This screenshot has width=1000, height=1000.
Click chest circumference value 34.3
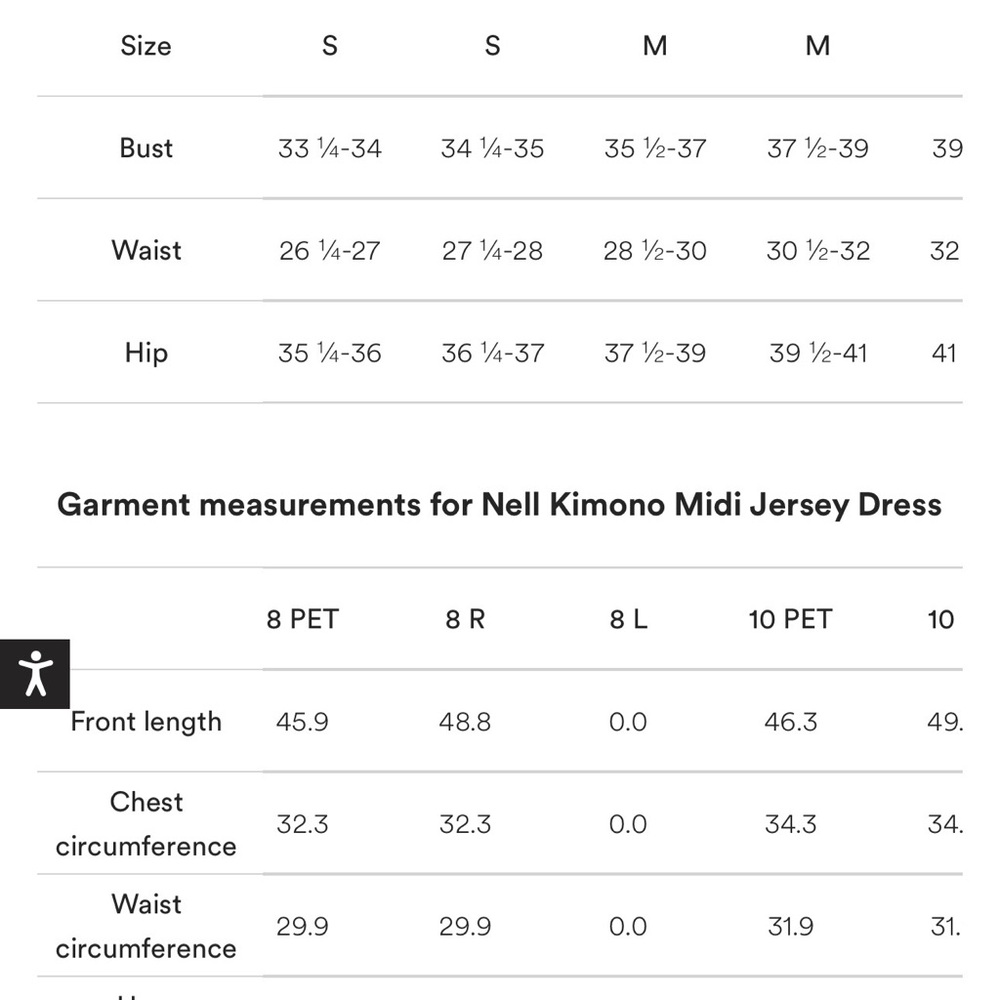pyautogui.click(x=790, y=824)
